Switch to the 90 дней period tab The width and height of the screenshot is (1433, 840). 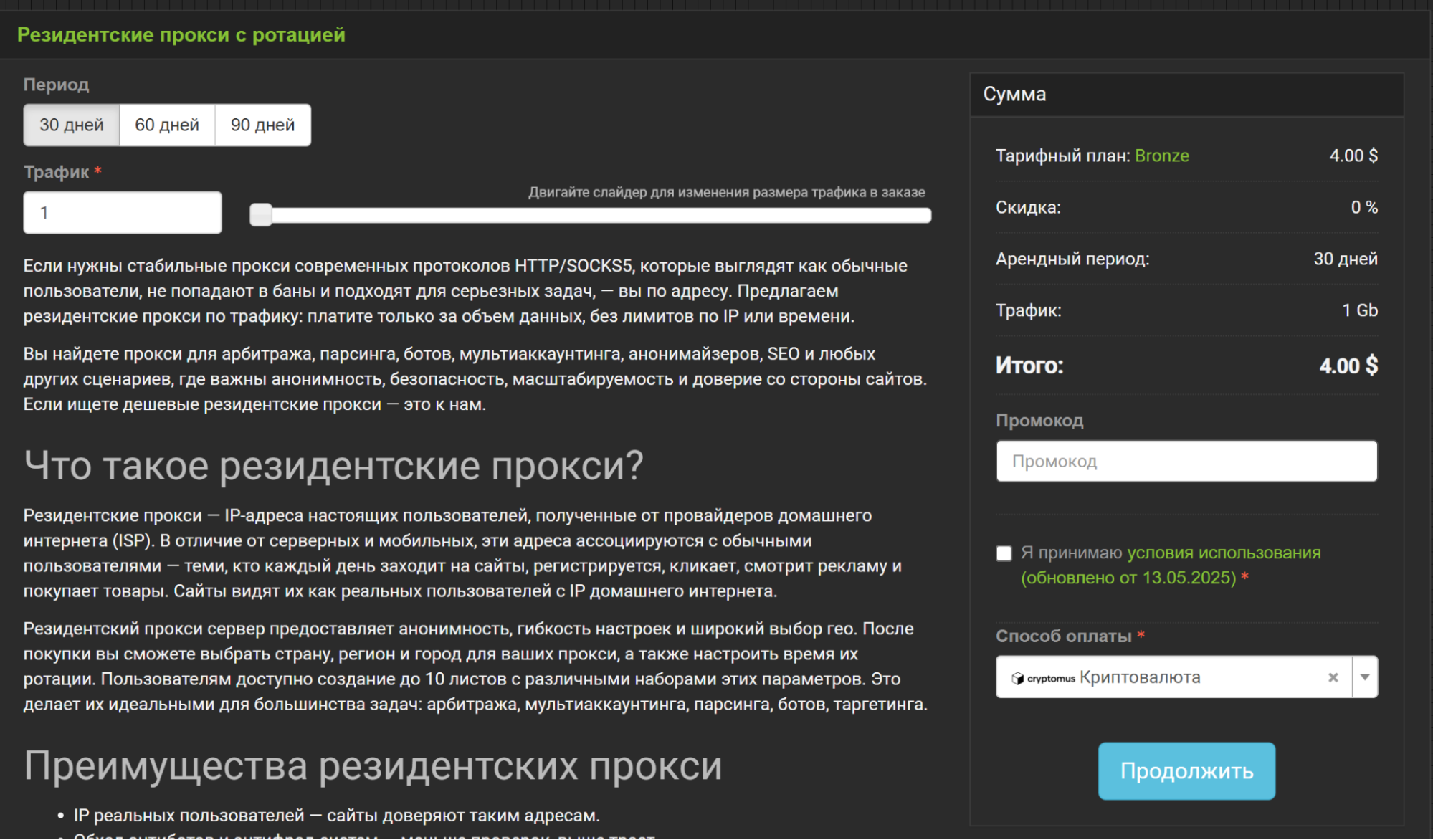click(262, 124)
